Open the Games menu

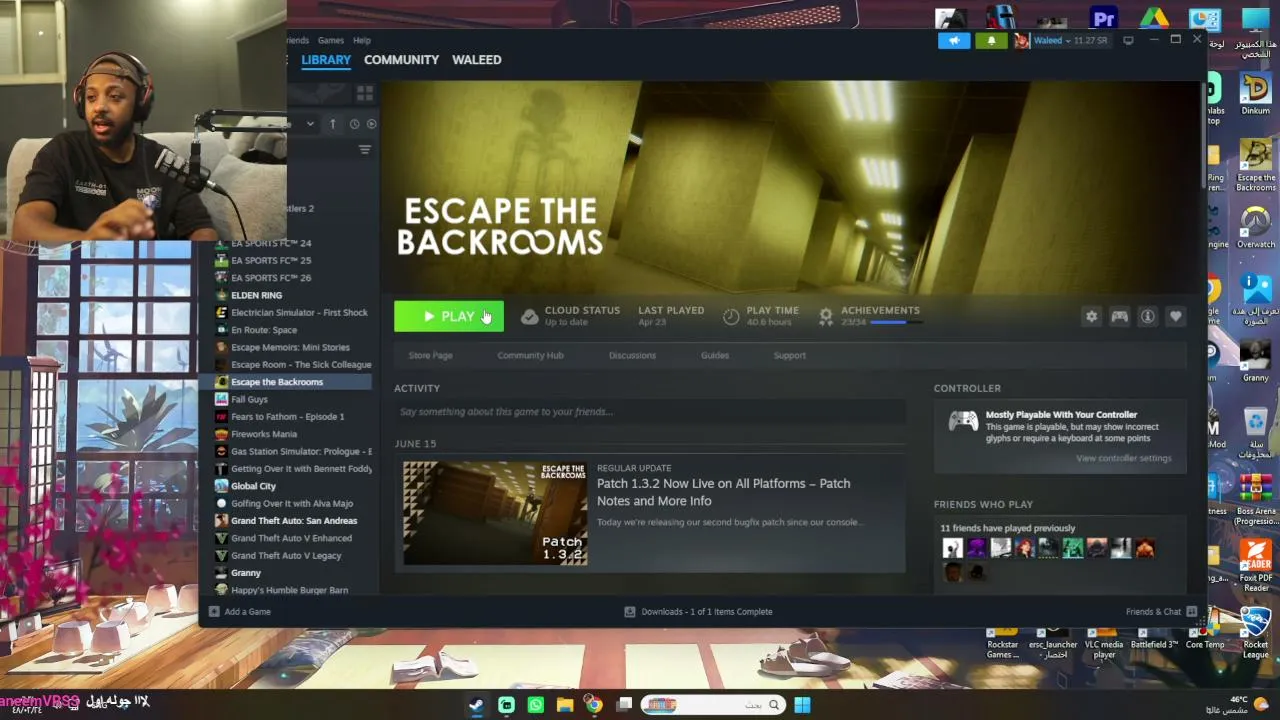pyautogui.click(x=331, y=40)
